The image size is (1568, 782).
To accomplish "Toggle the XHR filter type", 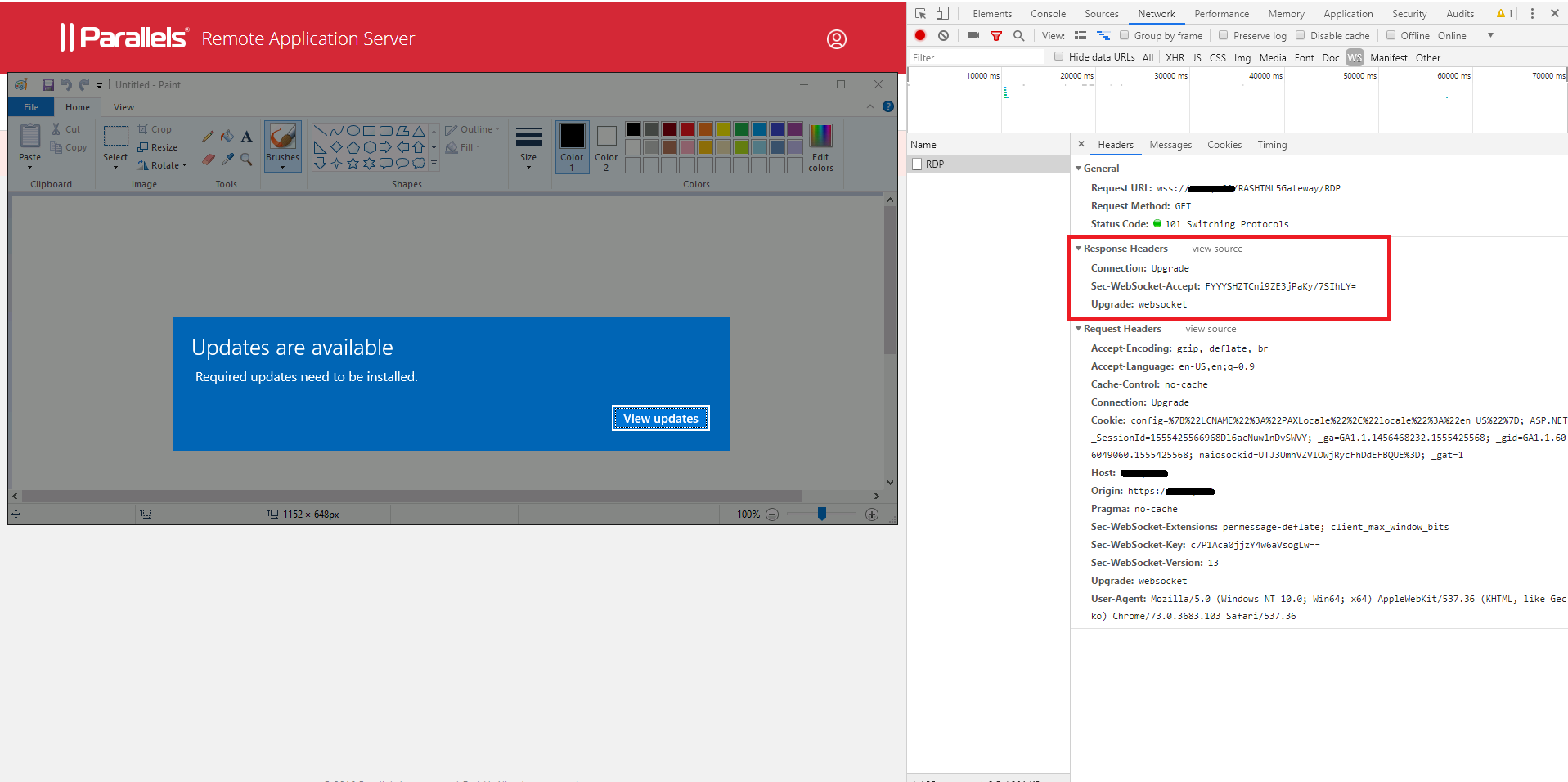I will point(1175,57).
